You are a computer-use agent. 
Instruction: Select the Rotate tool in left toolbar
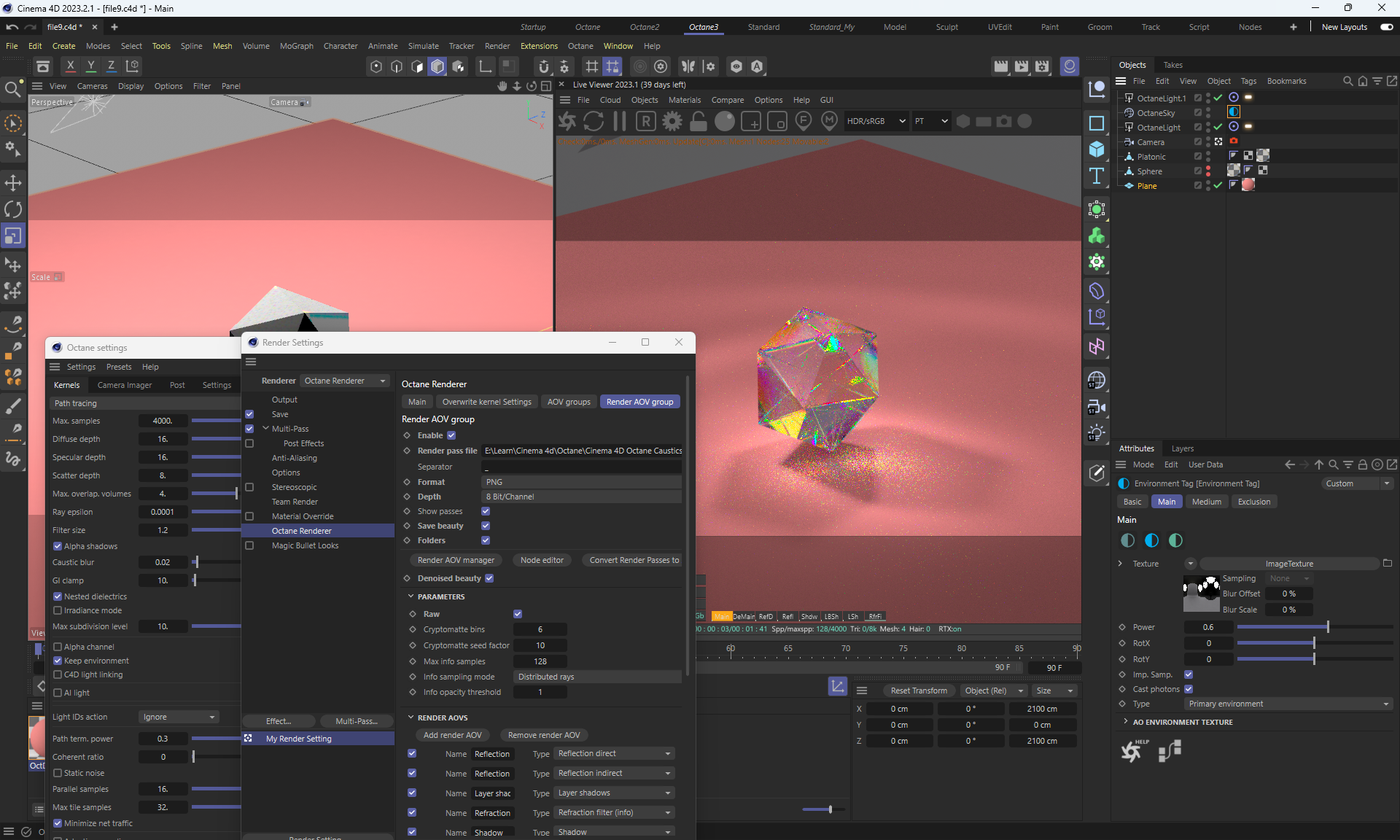[x=13, y=210]
